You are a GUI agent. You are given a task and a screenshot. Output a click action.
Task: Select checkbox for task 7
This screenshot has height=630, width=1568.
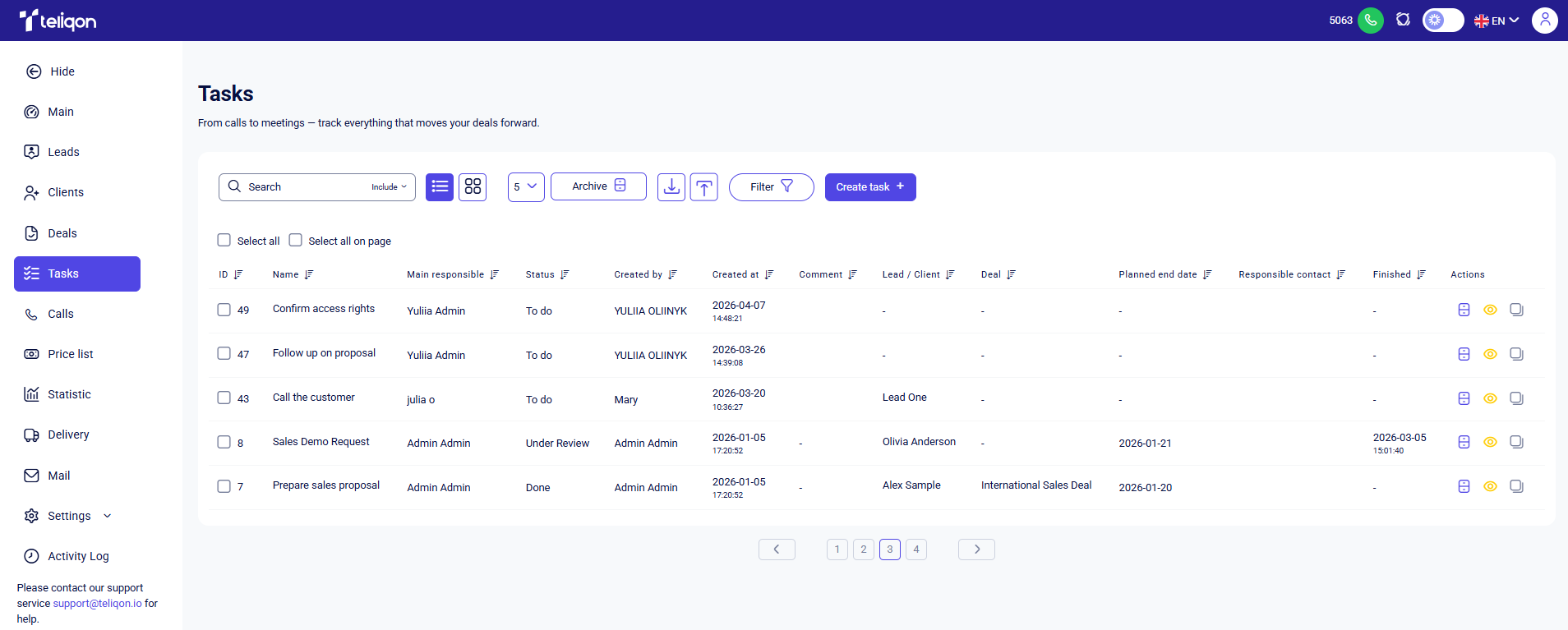click(224, 486)
